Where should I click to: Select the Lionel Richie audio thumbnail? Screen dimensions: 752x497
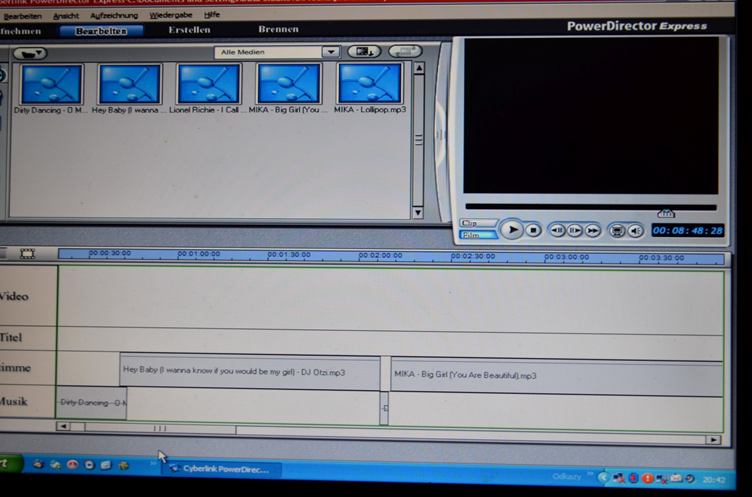(208, 84)
